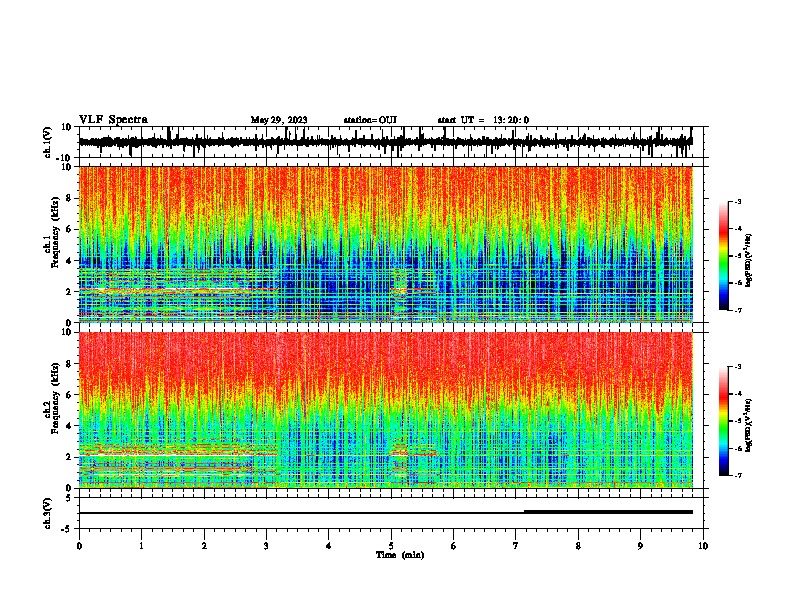This screenshot has height=612, width=792.
Task: Click the "6" kHz tick on ch.2 frequency axis
Action: click(x=69, y=395)
